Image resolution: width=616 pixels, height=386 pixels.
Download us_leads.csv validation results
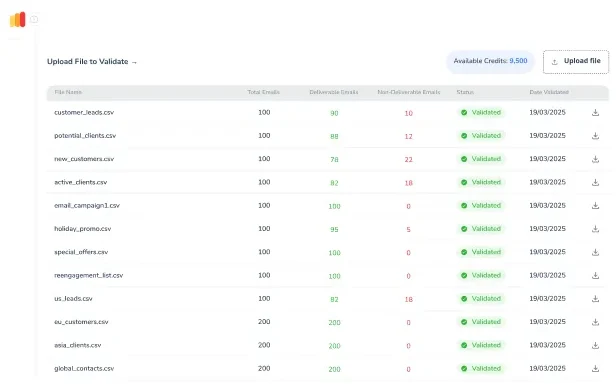click(x=595, y=299)
